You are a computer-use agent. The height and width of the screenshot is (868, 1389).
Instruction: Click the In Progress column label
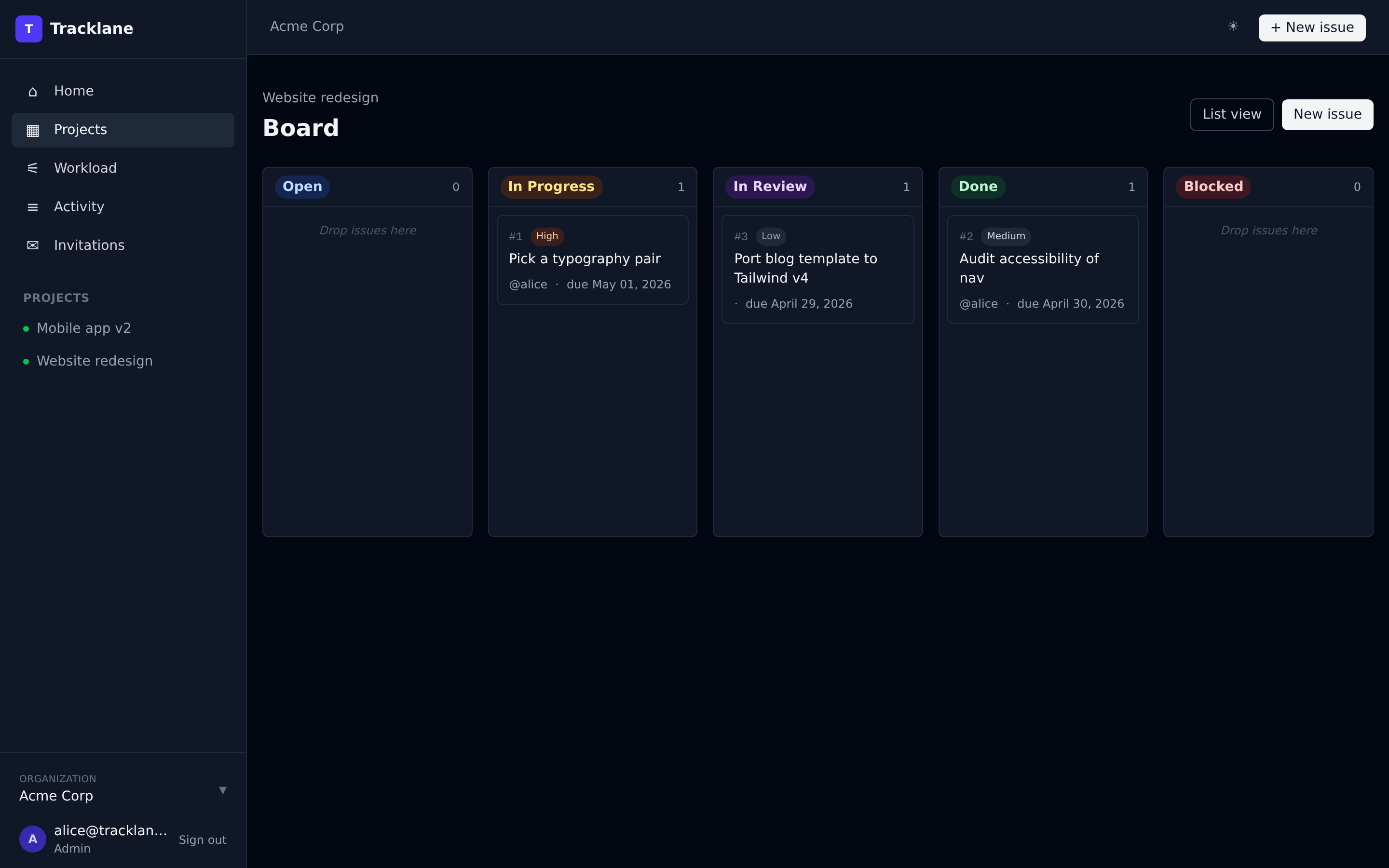pos(551,187)
